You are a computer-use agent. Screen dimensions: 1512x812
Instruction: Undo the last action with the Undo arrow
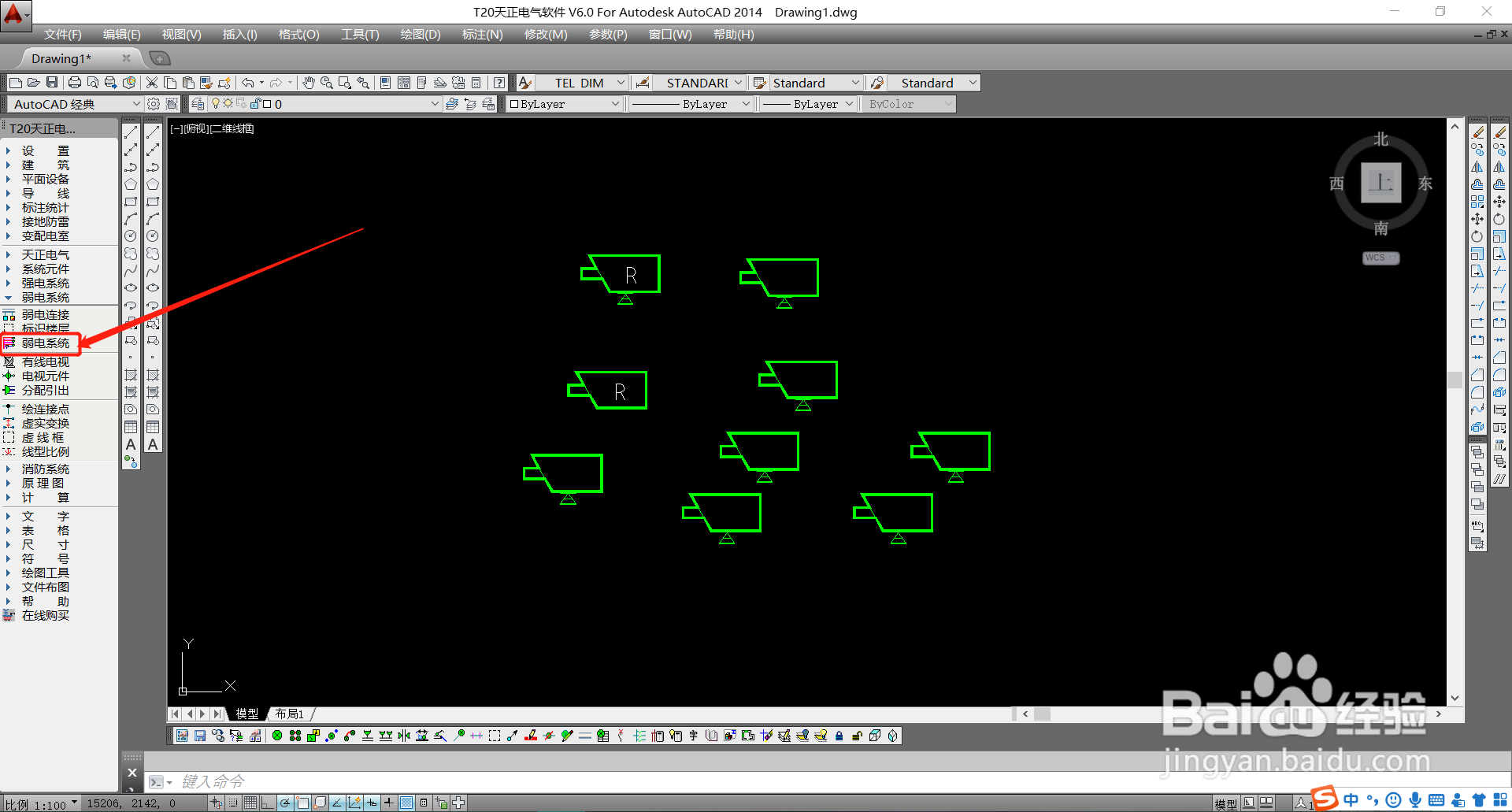point(248,83)
